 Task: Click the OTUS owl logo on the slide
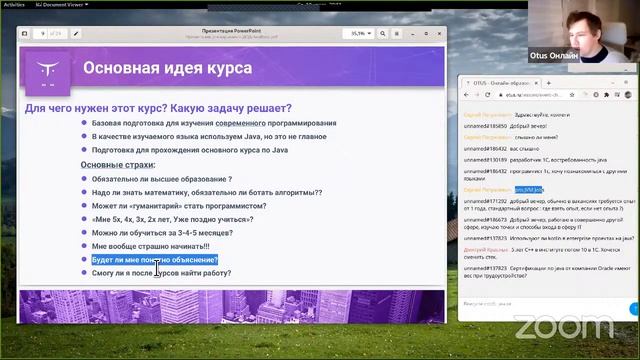[x=48, y=73]
